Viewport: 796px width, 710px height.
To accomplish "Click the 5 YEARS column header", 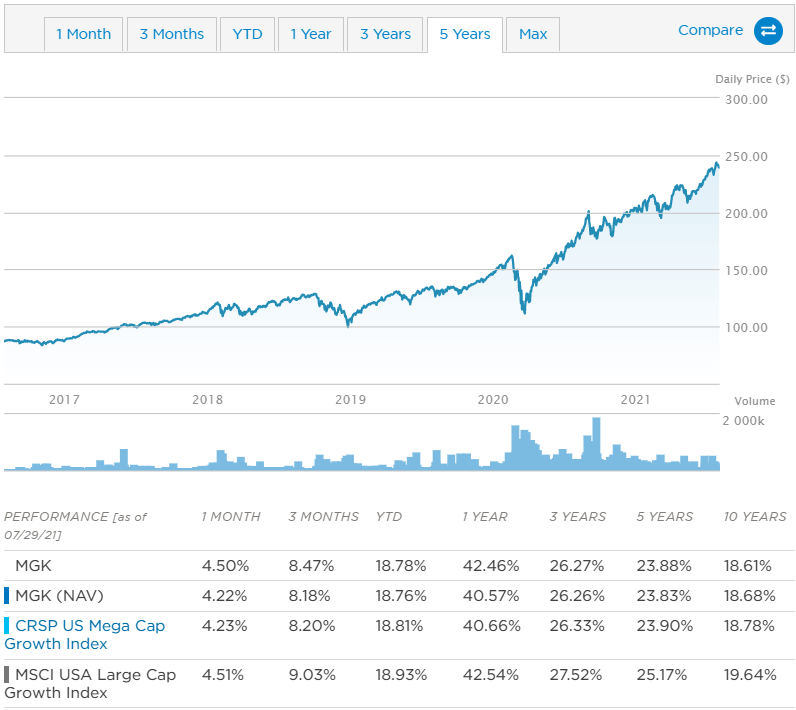I will point(665,517).
